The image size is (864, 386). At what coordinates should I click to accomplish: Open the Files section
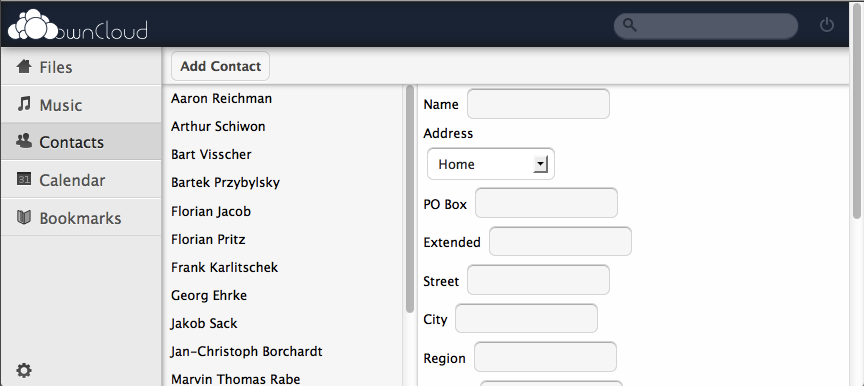tap(81, 67)
